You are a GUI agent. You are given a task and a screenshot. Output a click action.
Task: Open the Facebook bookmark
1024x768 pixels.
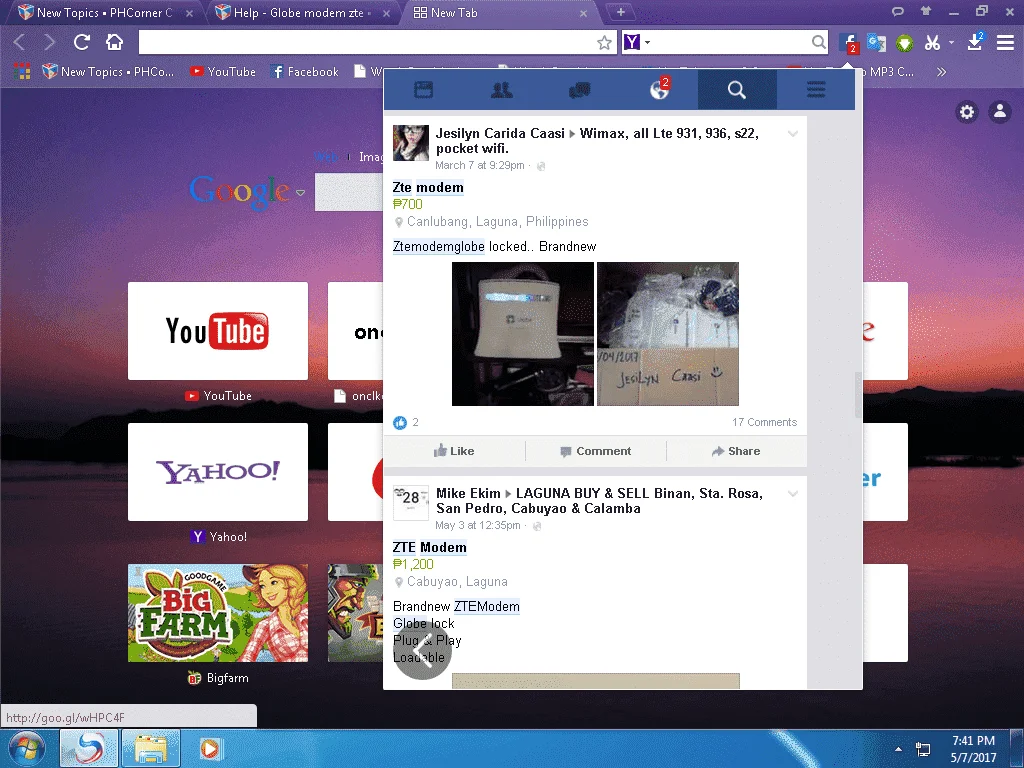[x=304, y=72]
